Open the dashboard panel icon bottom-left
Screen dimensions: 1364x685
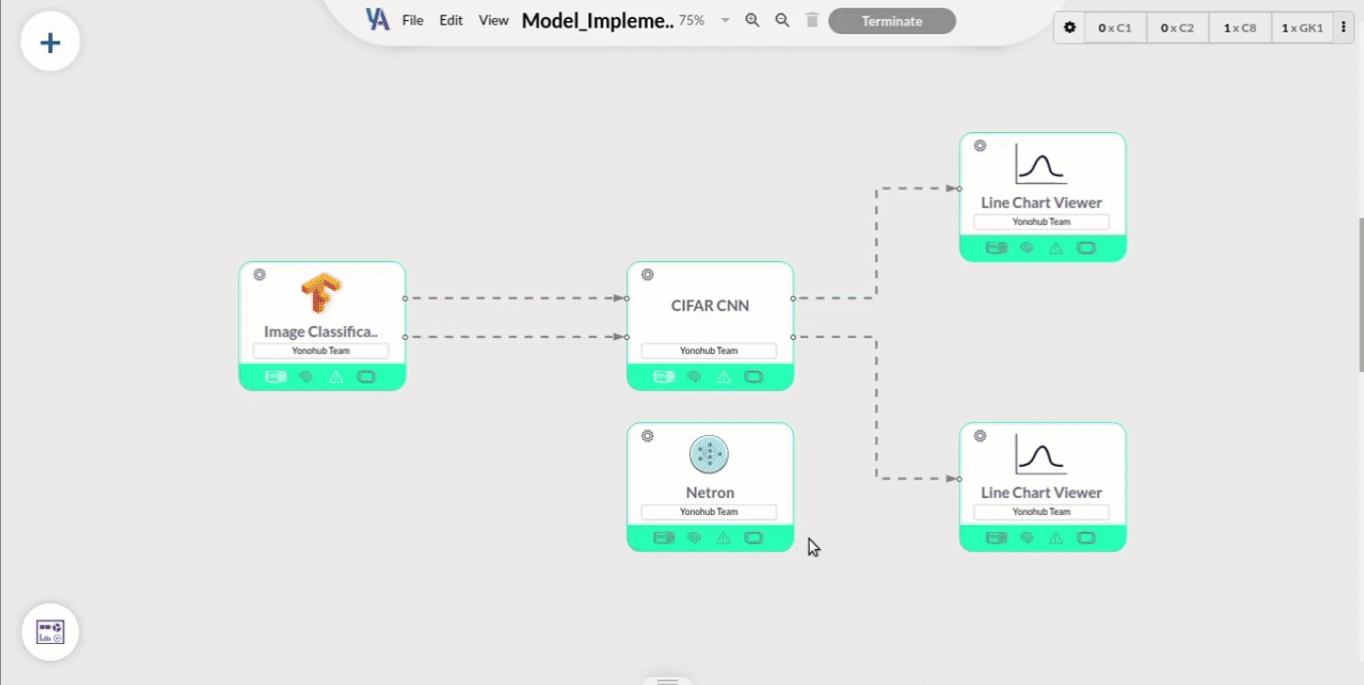point(50,632)
